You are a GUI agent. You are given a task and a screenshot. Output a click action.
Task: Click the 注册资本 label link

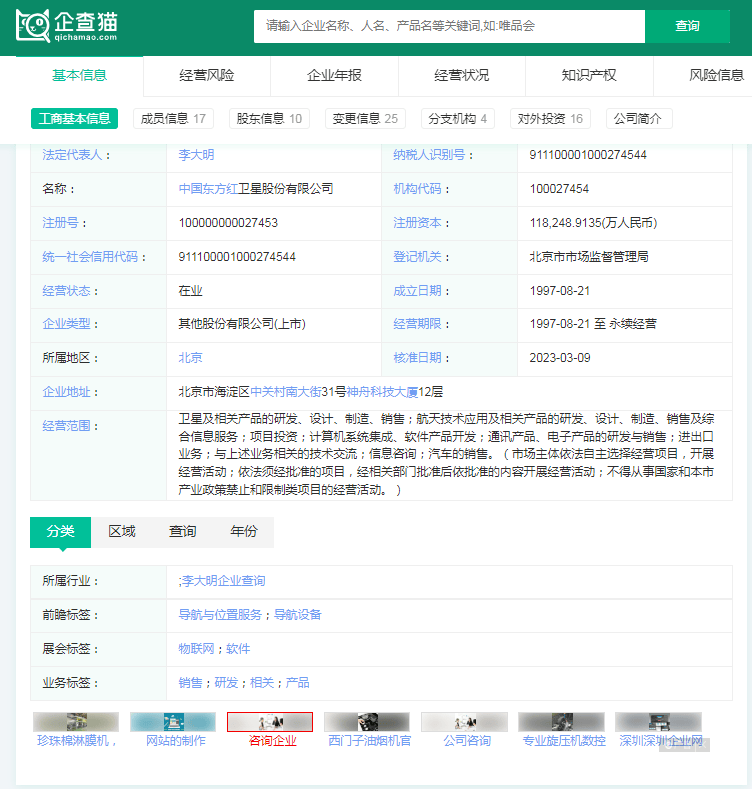417,223
